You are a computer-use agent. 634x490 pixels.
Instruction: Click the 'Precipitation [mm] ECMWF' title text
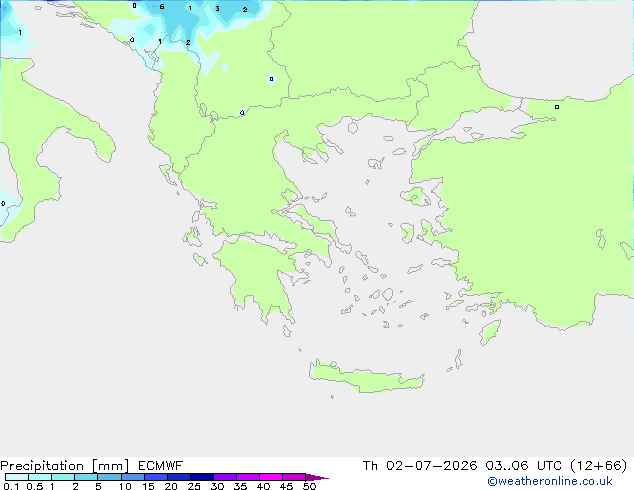click(91, 466)
